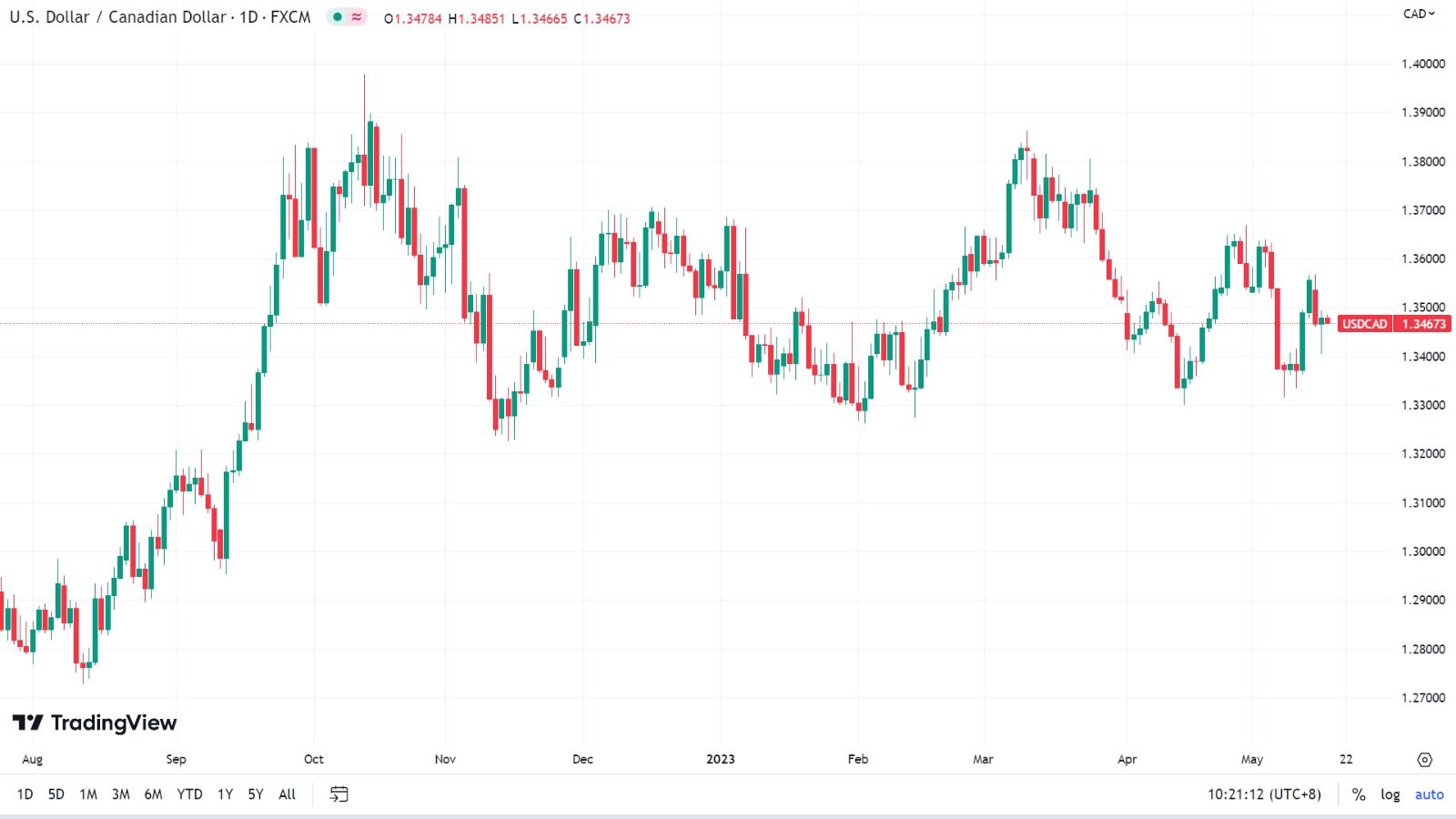Screen dimensions: 1456x819
Task: Click the 1.29000 price axis label
Action: click(x=1423, y=601)
